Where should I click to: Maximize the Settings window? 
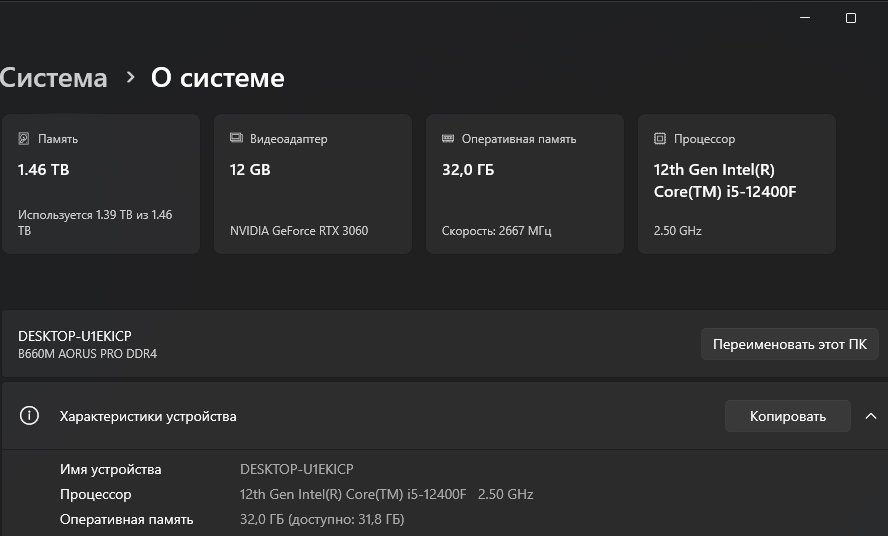(851, 18)
